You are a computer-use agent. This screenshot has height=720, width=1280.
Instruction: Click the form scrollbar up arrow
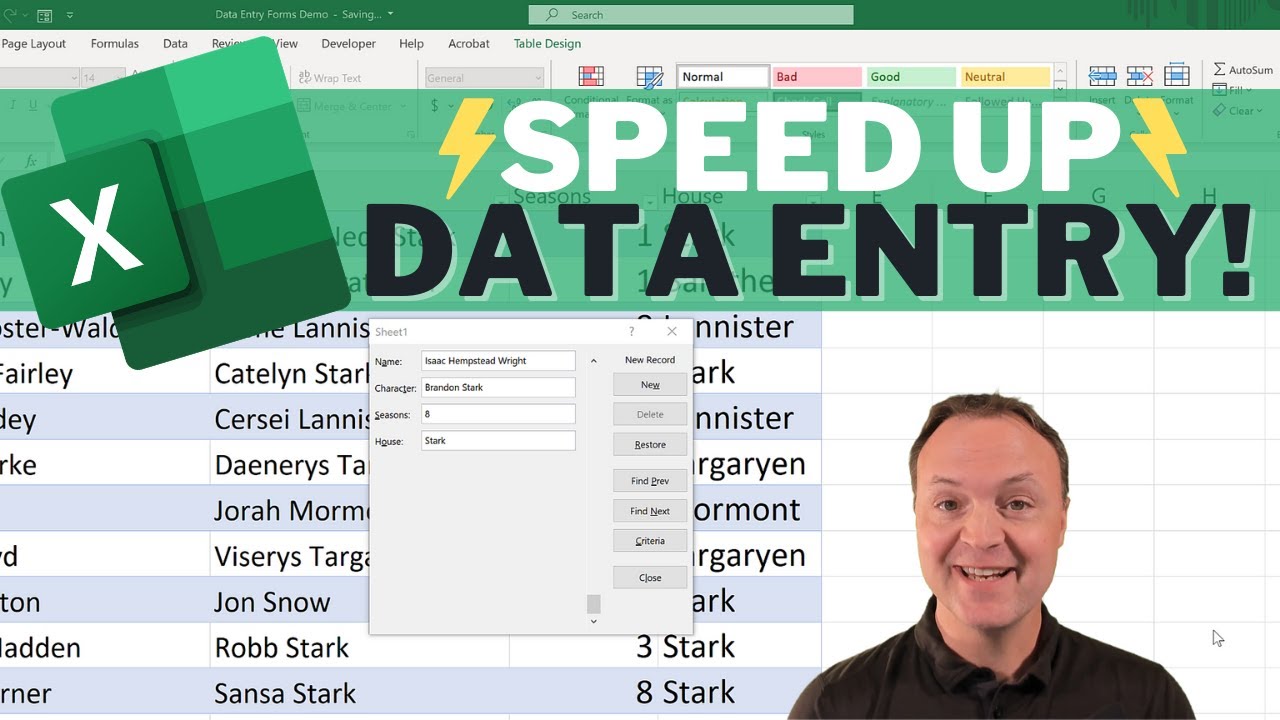(593, 361)
